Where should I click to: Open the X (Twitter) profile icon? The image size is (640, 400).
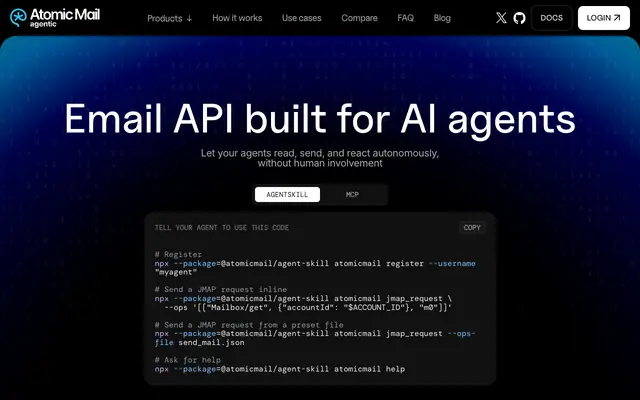(x=501, y=18)
